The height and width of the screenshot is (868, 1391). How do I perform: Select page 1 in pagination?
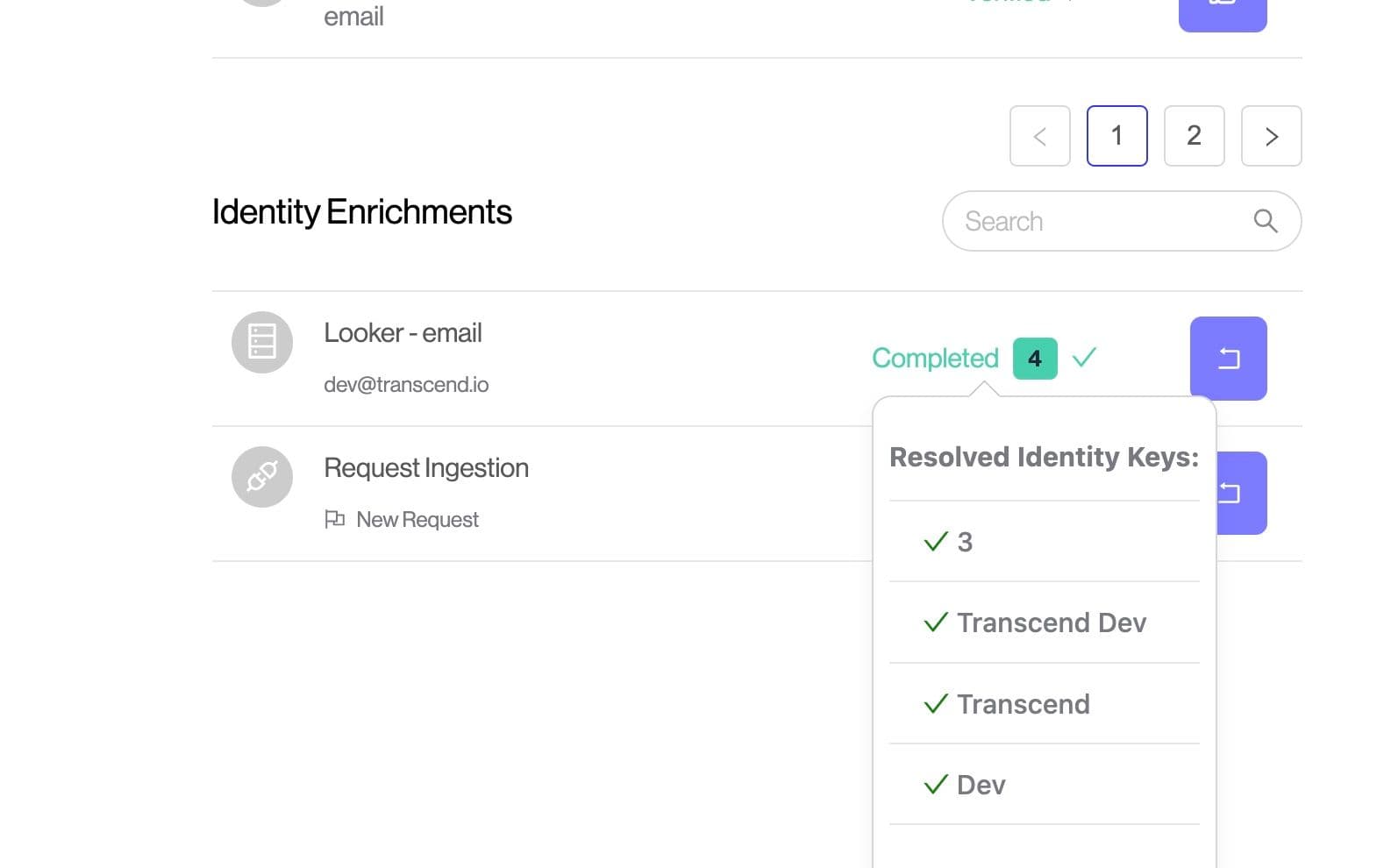pyautogui.click(x=1116, y=136)
